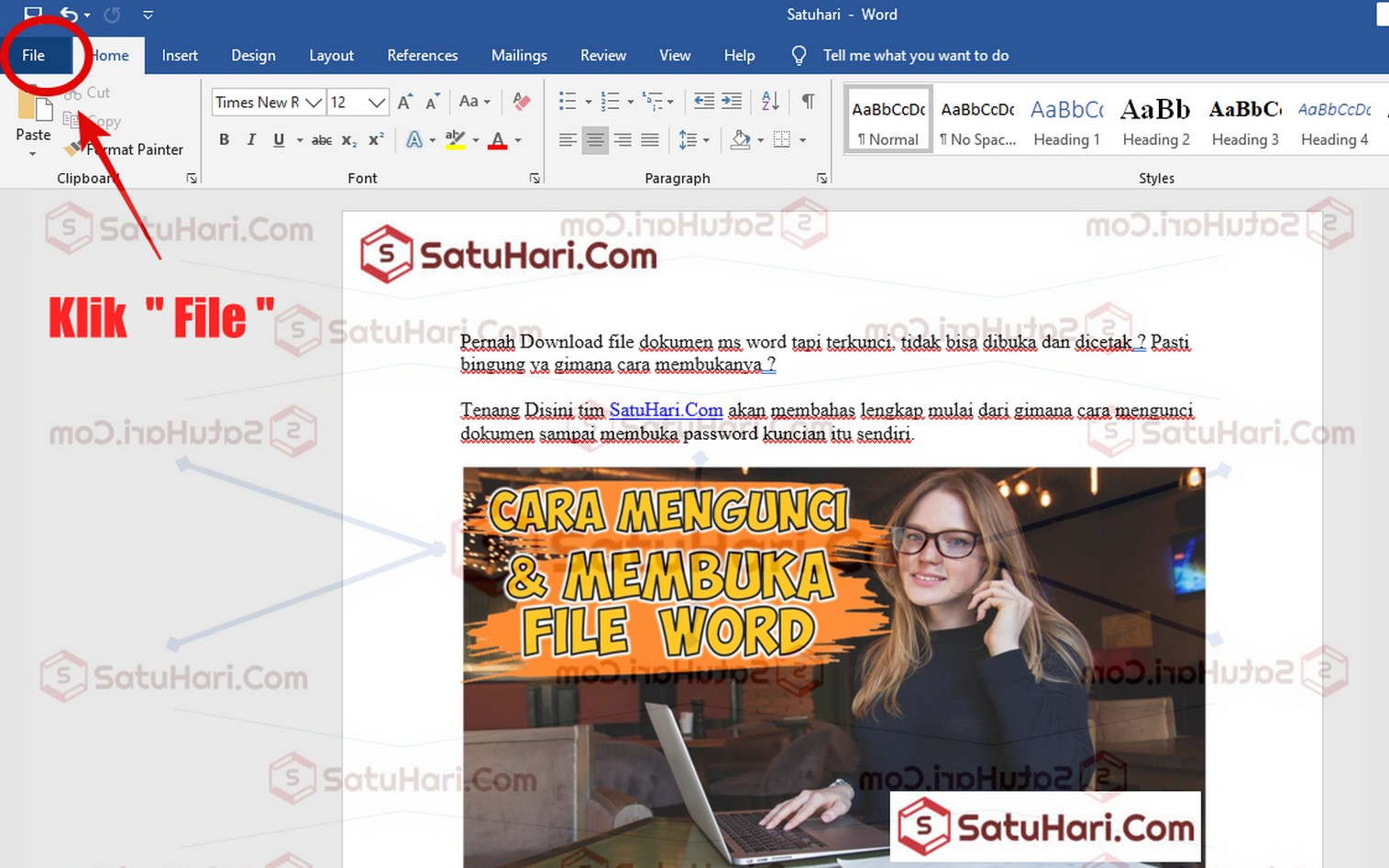Screen dimensions: 1389x868
Task: Click the Increase Indent icon
Action: click(732, 101)
